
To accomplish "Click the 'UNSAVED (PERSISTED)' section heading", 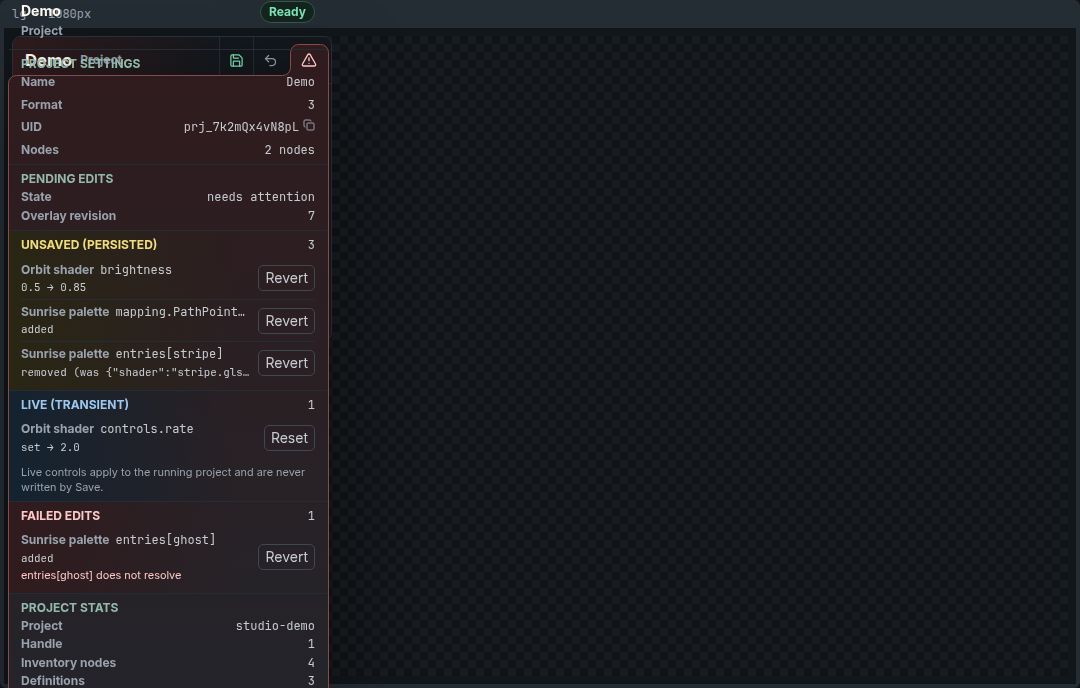I will 89,244.
